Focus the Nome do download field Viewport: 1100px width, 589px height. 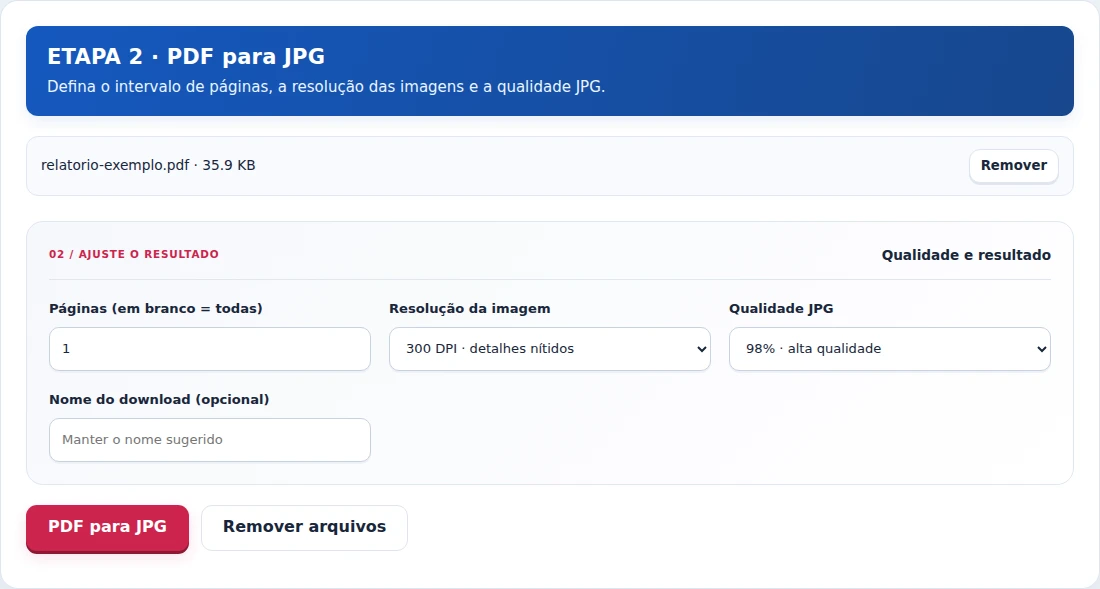(x=210, y=440)
